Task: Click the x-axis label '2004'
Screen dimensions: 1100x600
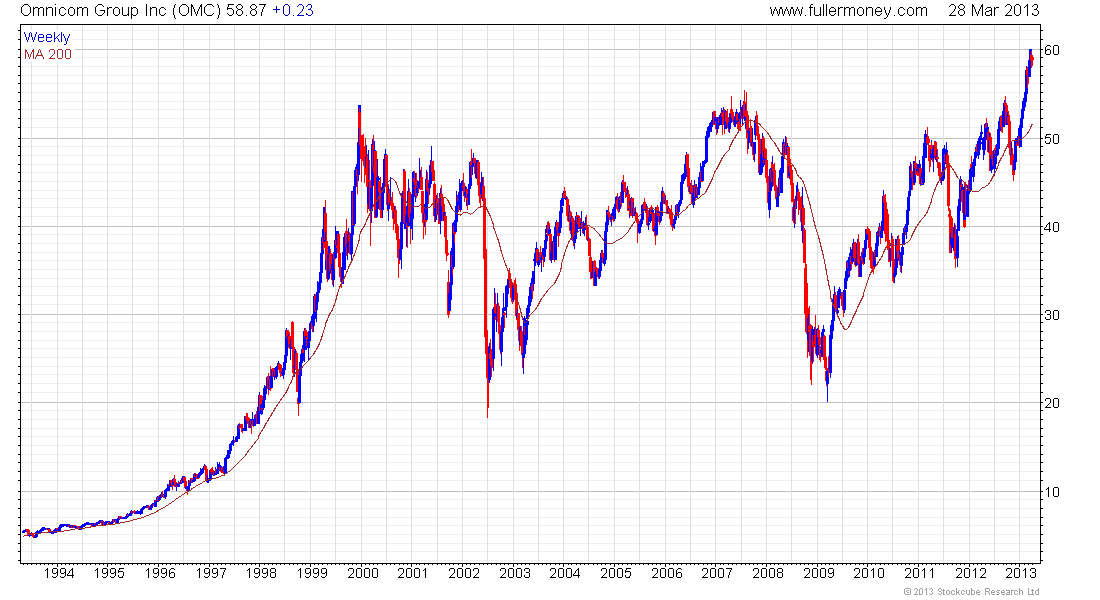Action: tap(565, 573)
